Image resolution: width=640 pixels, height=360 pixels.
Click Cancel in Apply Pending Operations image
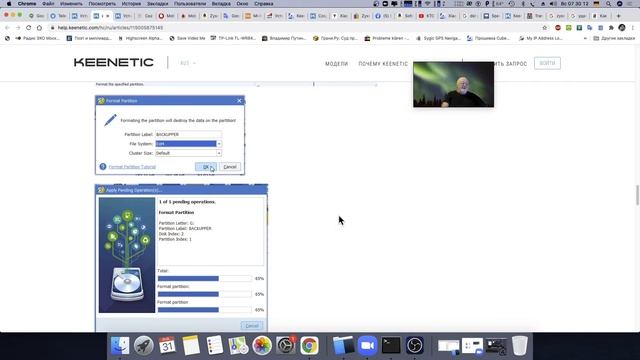pyautogui.click(x=252, y=326)
